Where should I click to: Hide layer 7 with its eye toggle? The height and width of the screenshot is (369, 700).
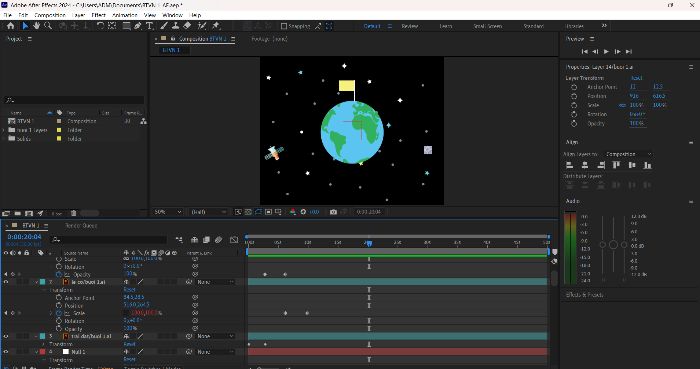6,282
